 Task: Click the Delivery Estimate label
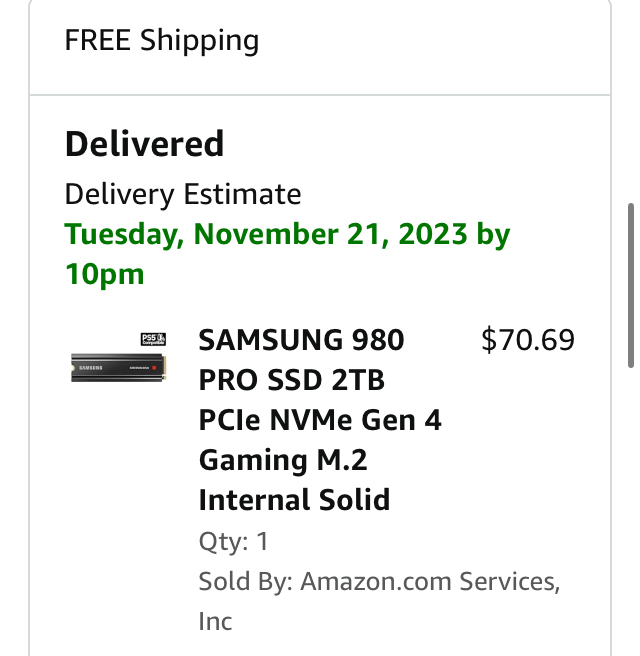click(183, 194)
